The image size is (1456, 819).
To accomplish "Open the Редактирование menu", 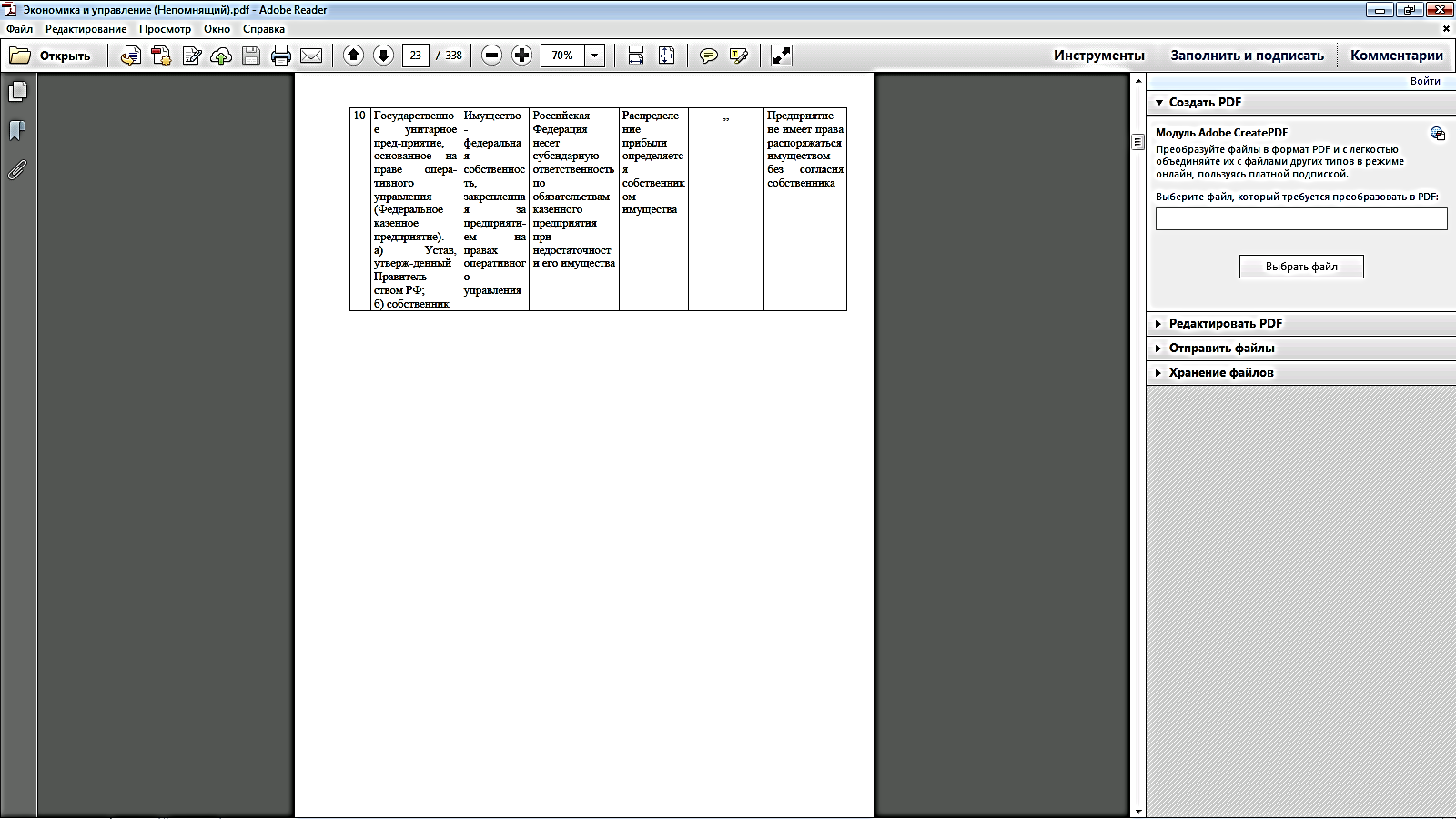I will click(86, 29).
